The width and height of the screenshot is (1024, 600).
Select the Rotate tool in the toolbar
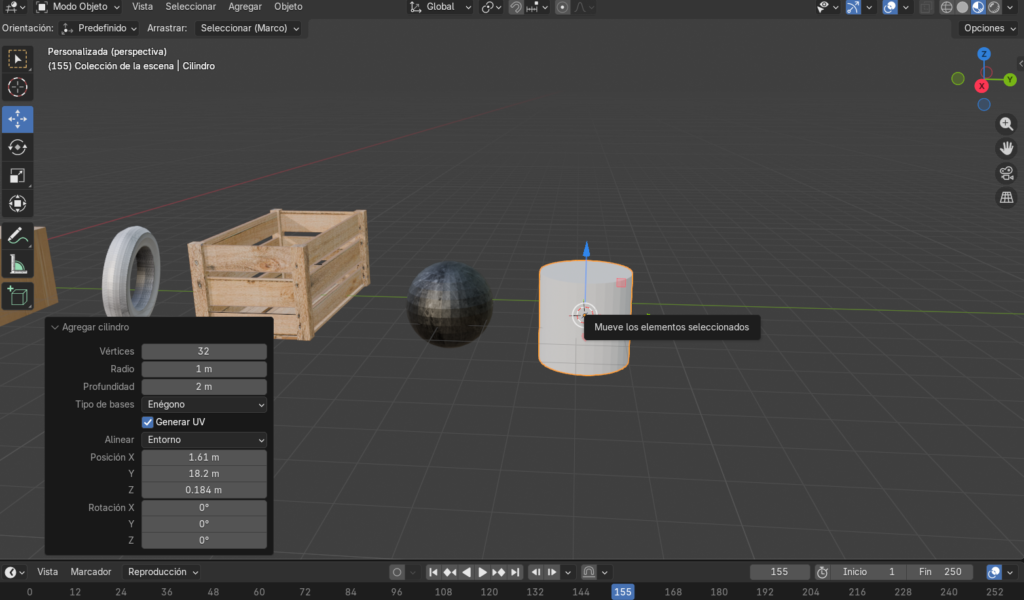[17, 148]
